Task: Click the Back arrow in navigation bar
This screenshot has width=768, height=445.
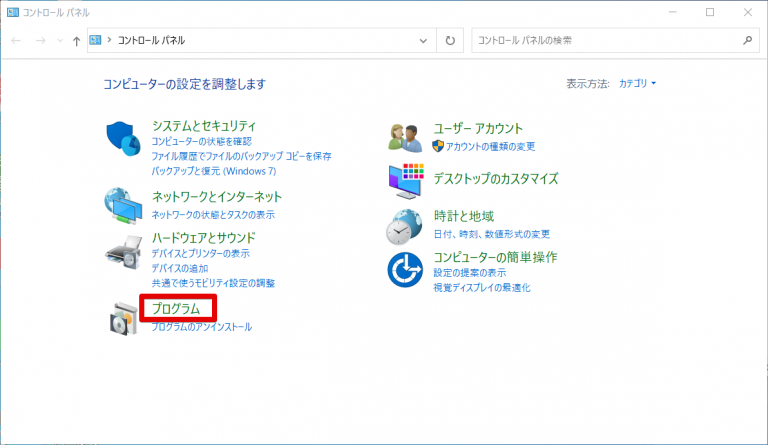Action: click(16, 41)
